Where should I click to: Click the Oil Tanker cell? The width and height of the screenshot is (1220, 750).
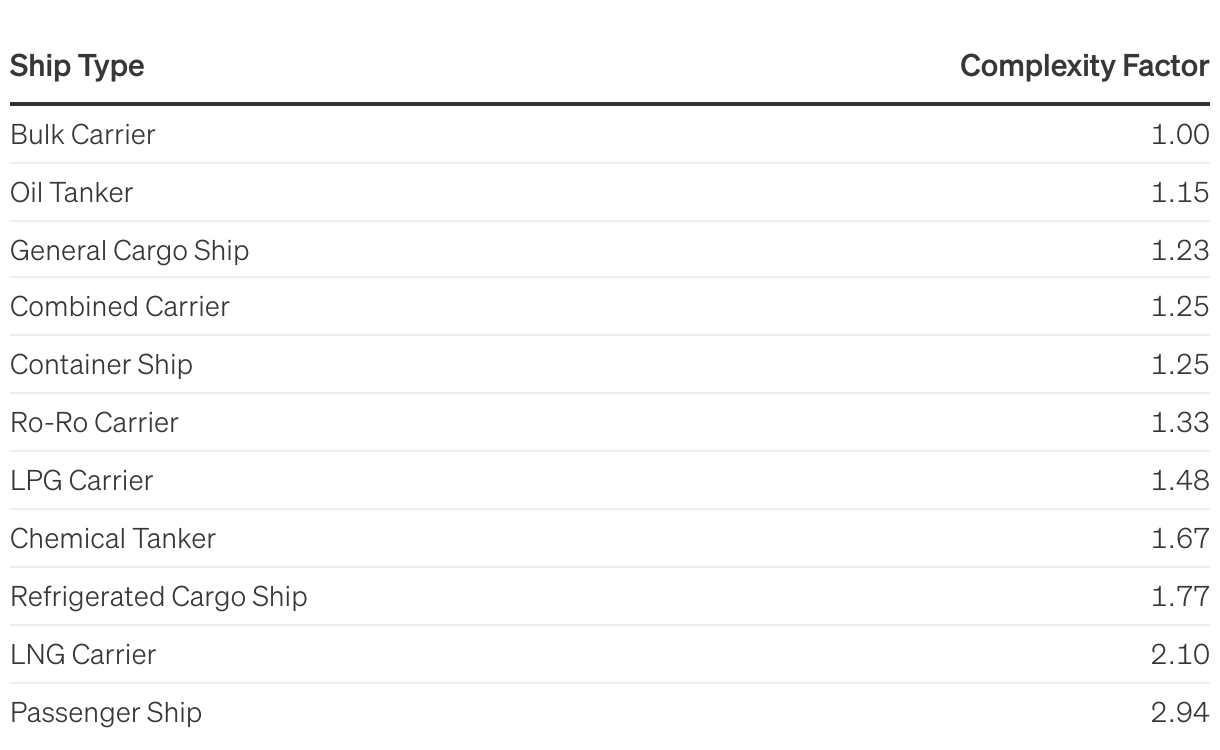pyautogui.click(x=72, y=192)
